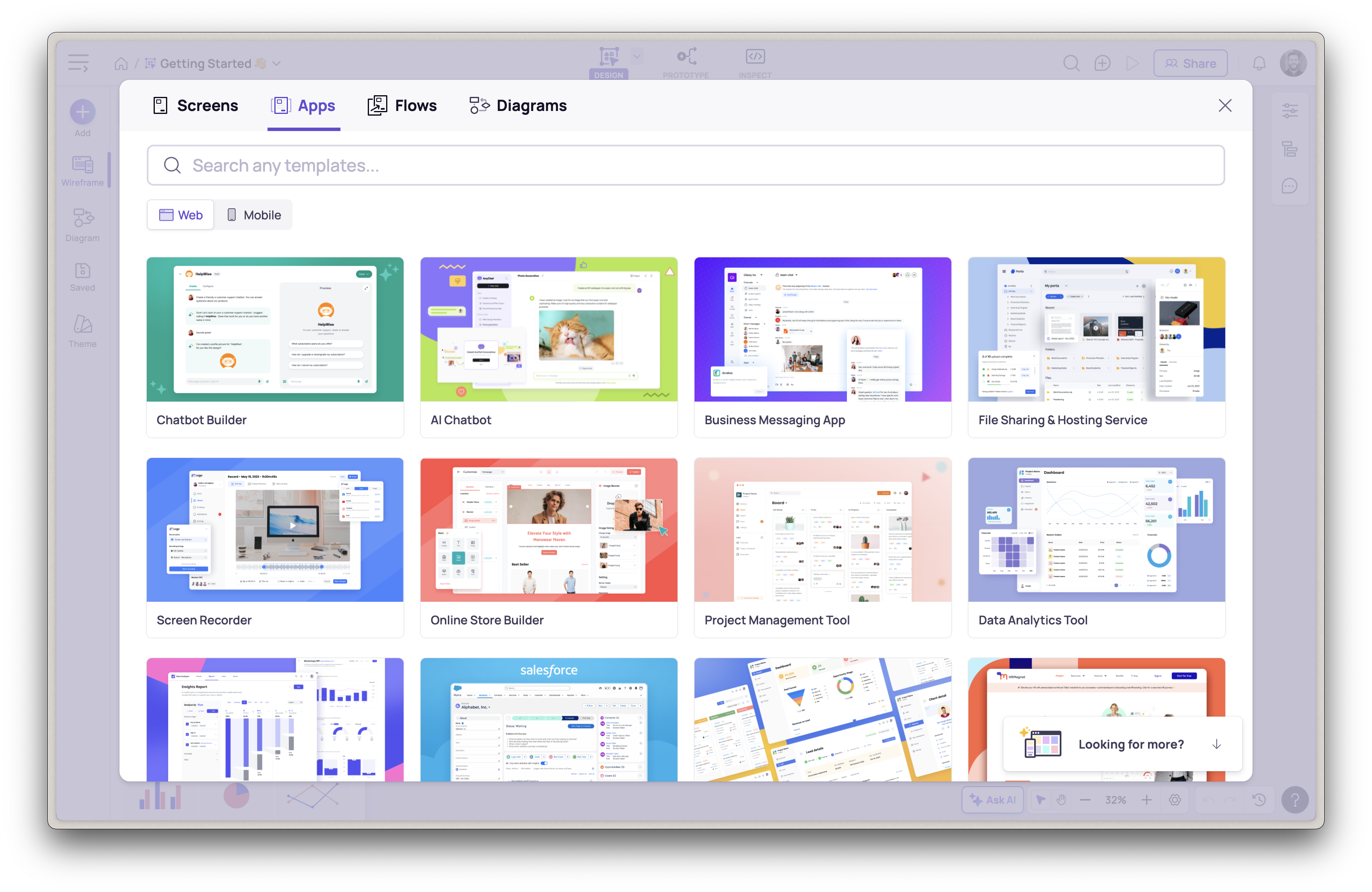Image resolution: width=1372 pixels, height=892 pixels.
Task: Expand the Getting Started project dropdown
Action: [x=277, y=64]
